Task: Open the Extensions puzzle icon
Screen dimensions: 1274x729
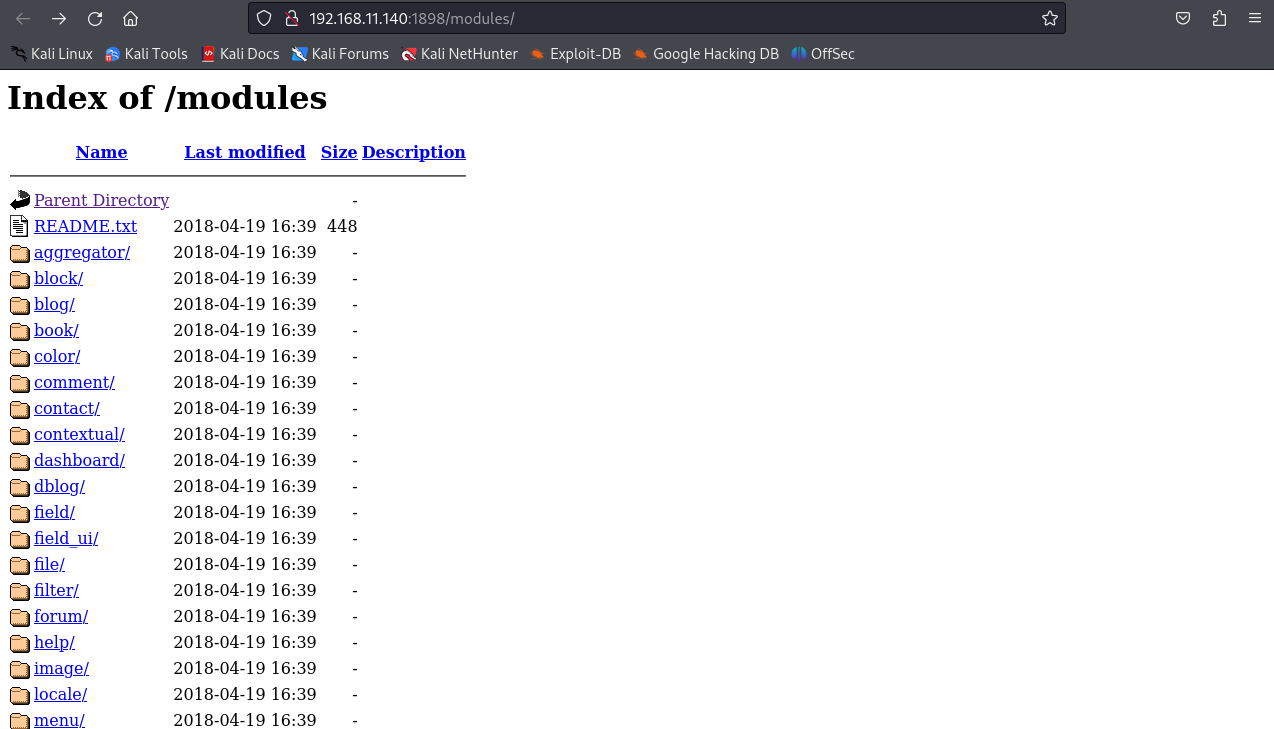Action: click(x=1219, y=18)
